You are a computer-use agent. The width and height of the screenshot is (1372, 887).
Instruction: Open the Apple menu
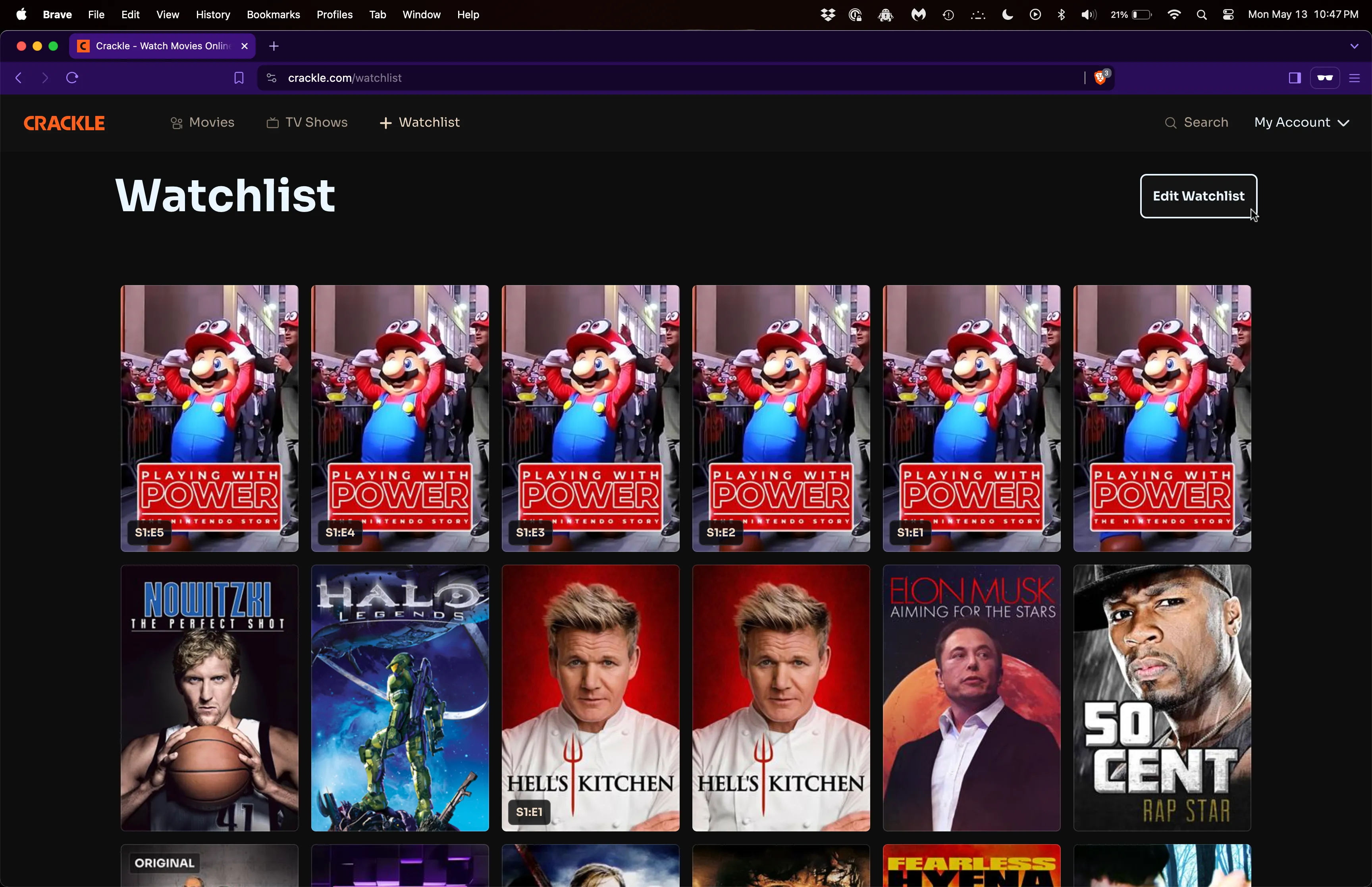tap(21, 14)
